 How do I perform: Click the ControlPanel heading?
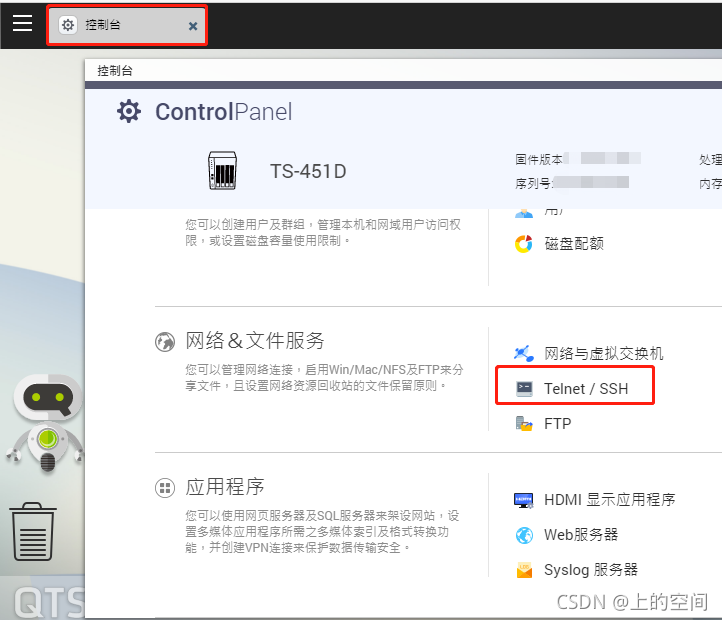click(x=223, y=112)
